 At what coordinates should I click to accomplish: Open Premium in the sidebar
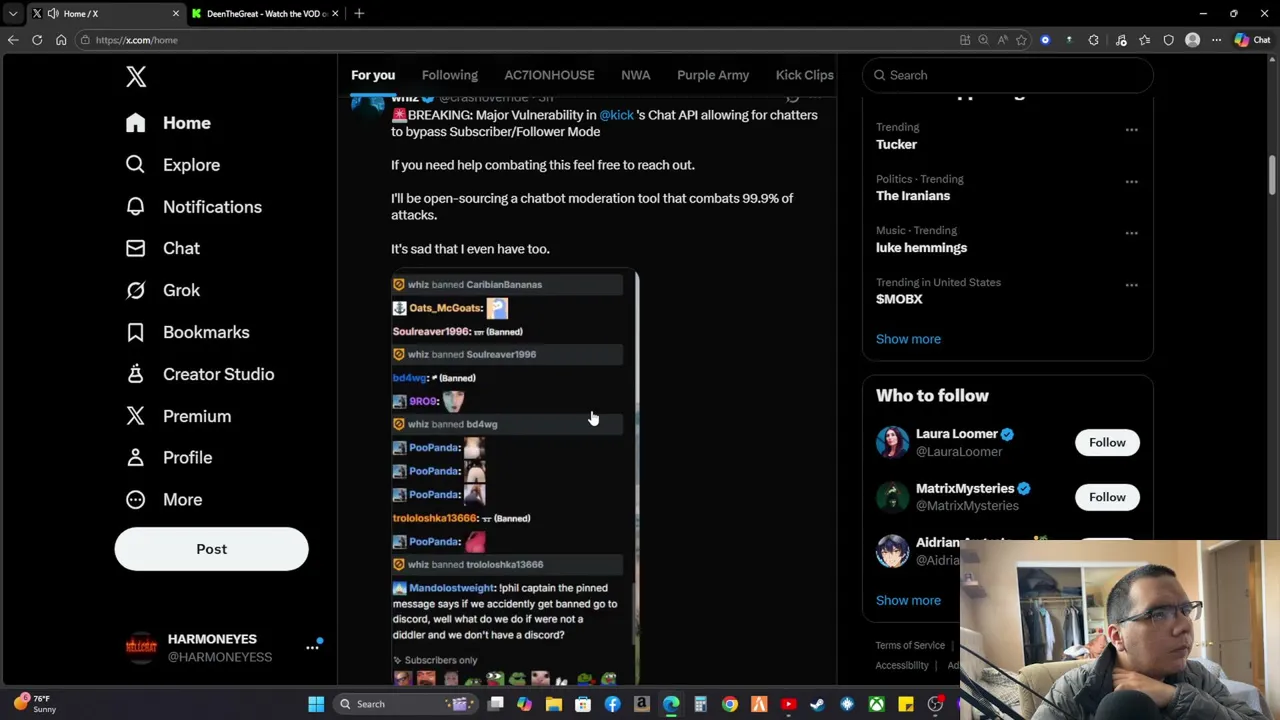[178, 416]
